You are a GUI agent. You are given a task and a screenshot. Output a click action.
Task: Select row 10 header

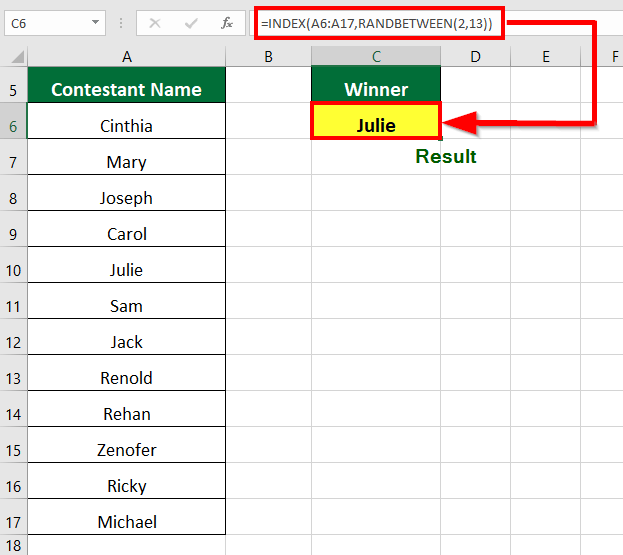[13, 270]
